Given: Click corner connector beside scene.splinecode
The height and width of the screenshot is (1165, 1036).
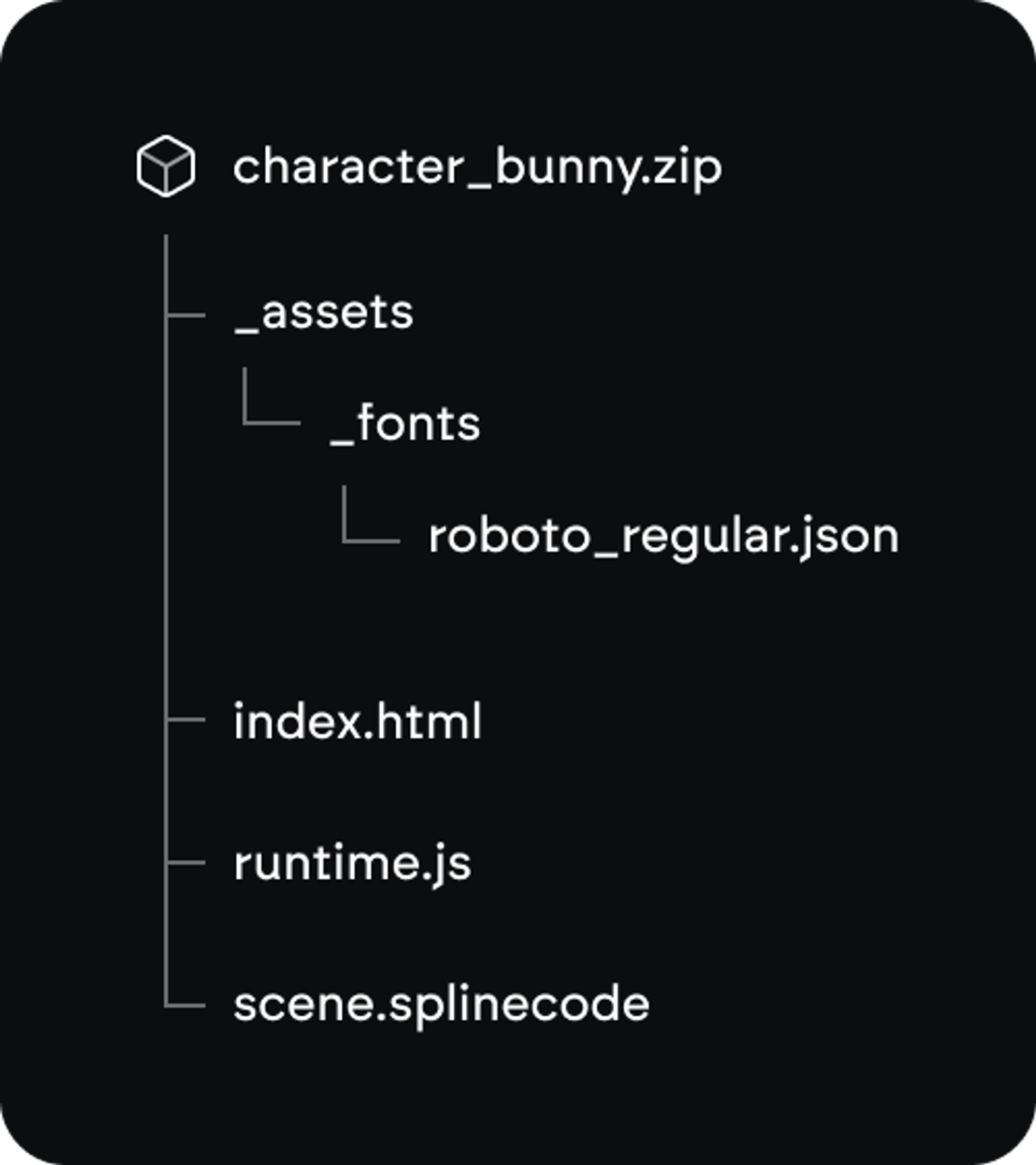Looking at the screenshot, I should click(x=185, y=1005).
